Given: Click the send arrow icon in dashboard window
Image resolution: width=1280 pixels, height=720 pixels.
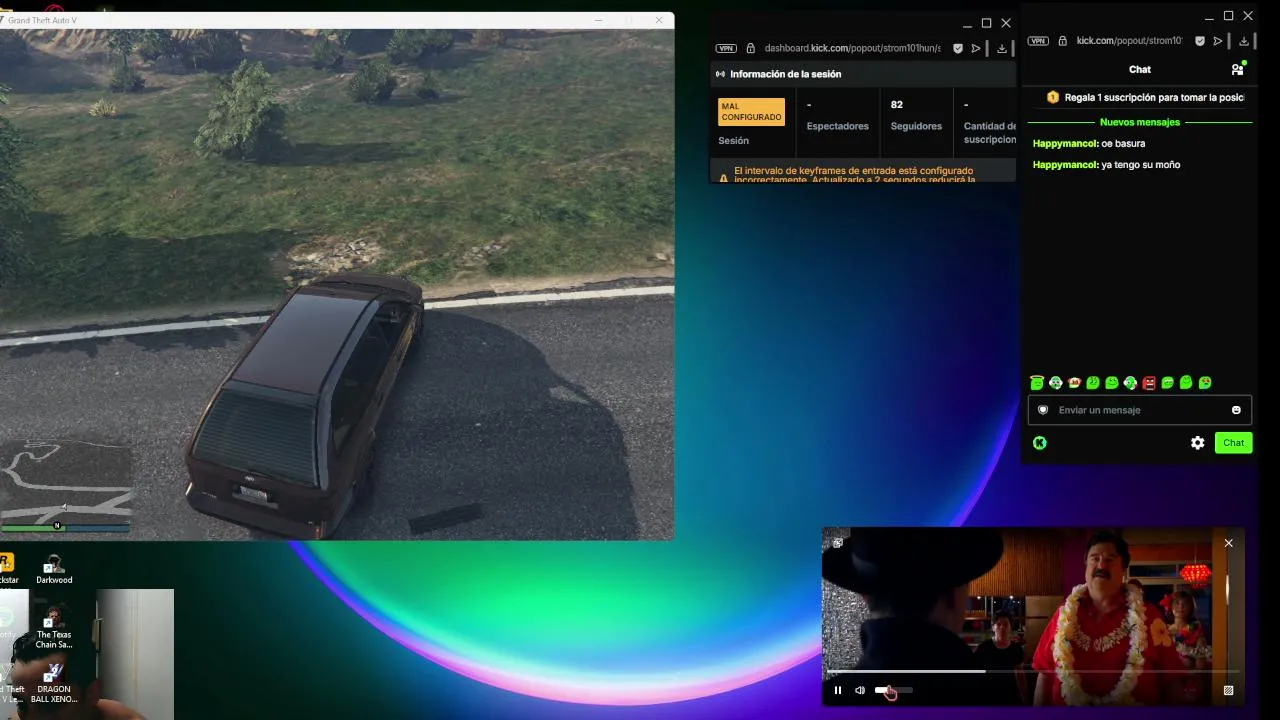Looking at the screenshot, I should coord(976,48).
